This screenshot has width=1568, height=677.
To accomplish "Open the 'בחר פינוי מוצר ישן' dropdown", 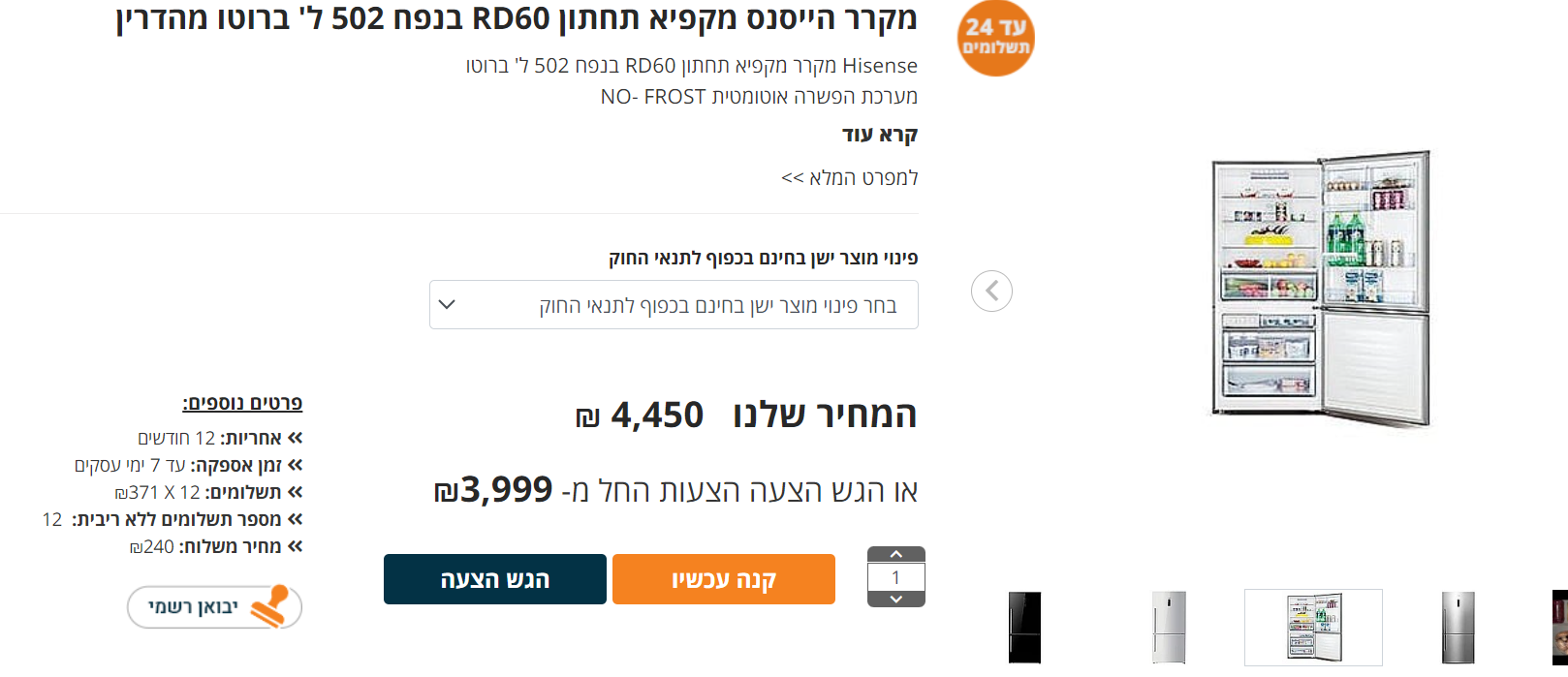I will (x=674, y=304).
